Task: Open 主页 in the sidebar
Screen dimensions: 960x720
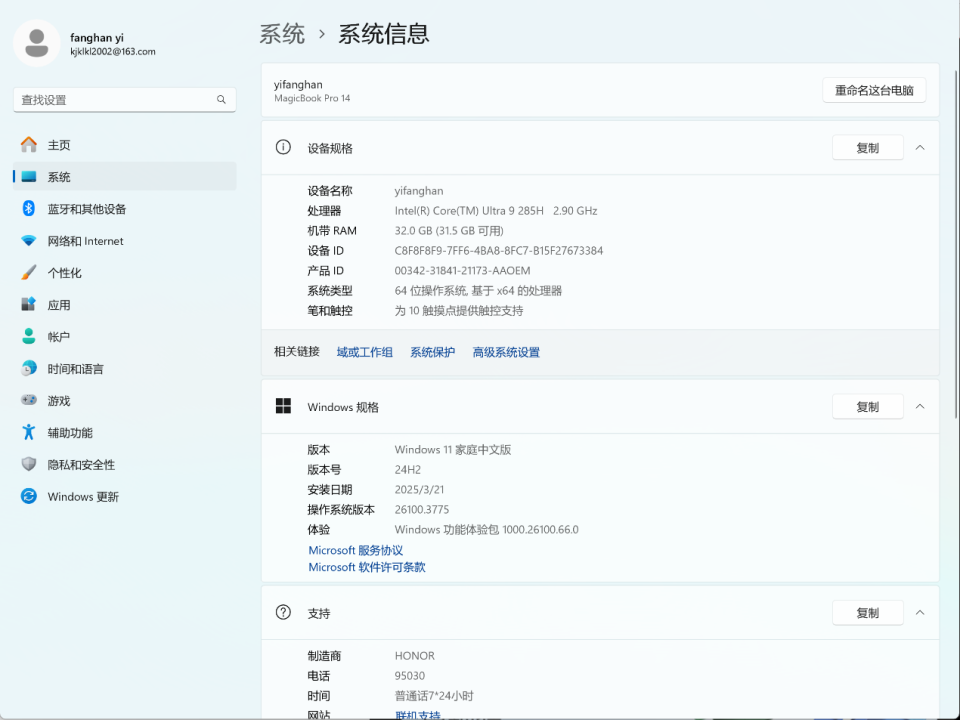Action: point(124,144)
